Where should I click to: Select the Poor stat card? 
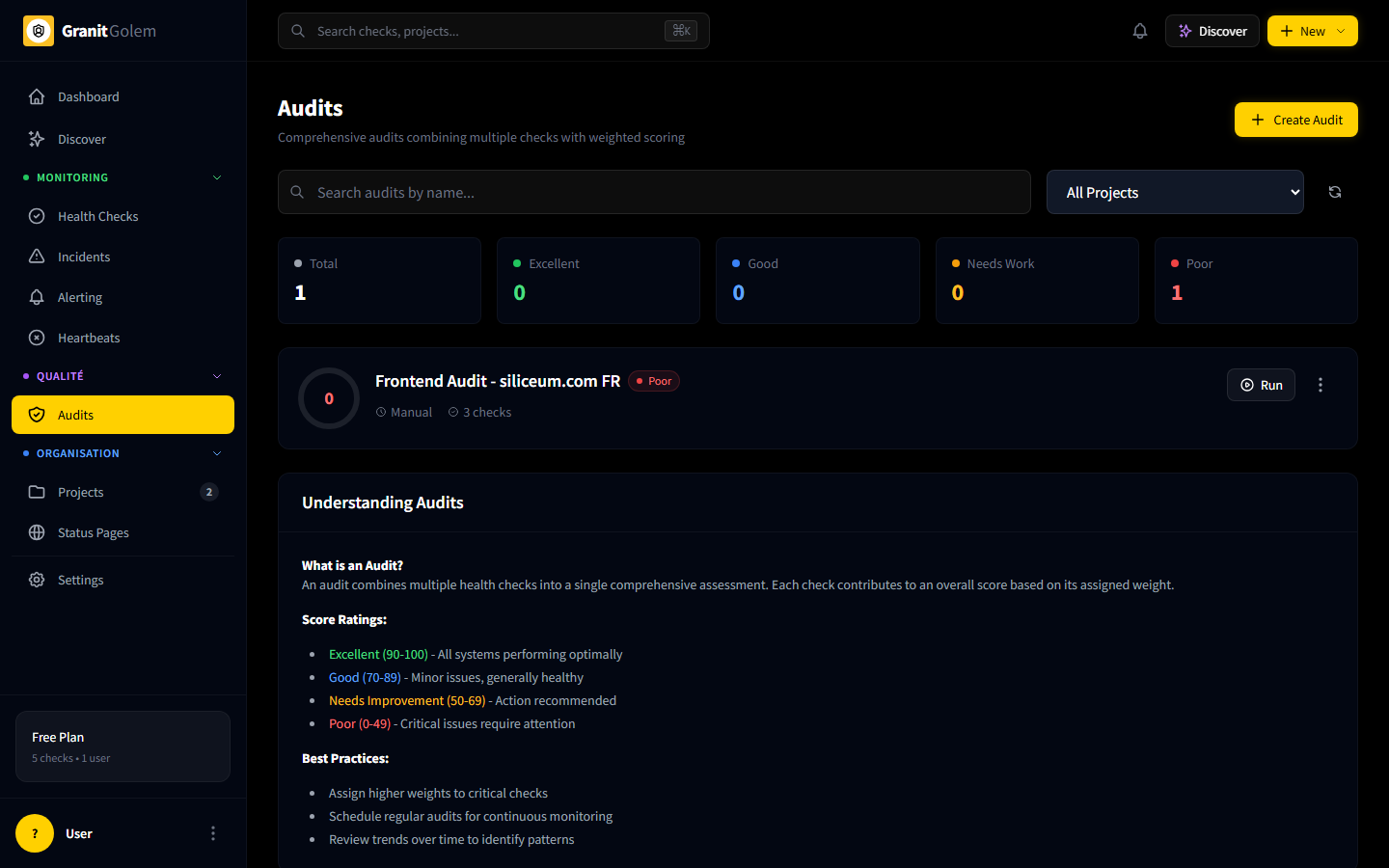pyautogui.click(x=1256, y=281)
